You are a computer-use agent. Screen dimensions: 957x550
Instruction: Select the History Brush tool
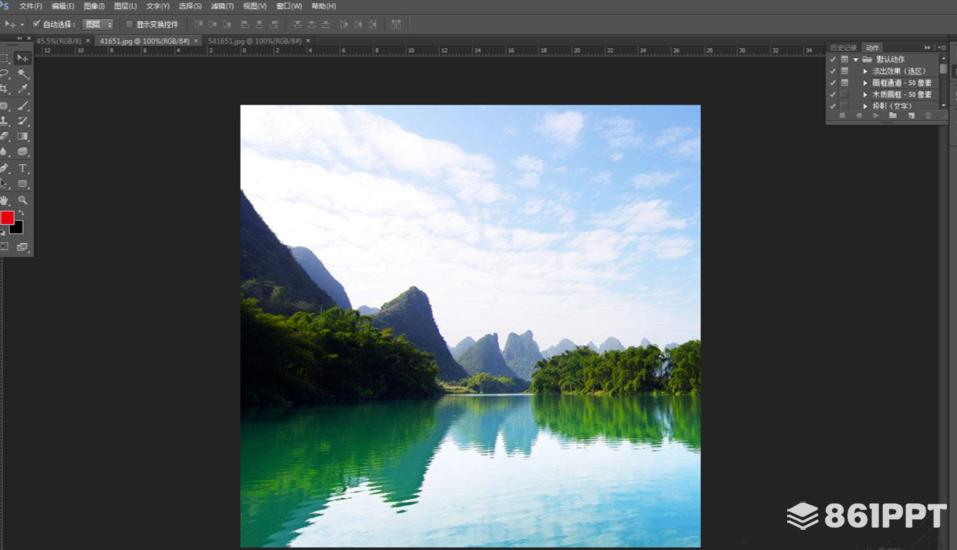click(23, 121)
